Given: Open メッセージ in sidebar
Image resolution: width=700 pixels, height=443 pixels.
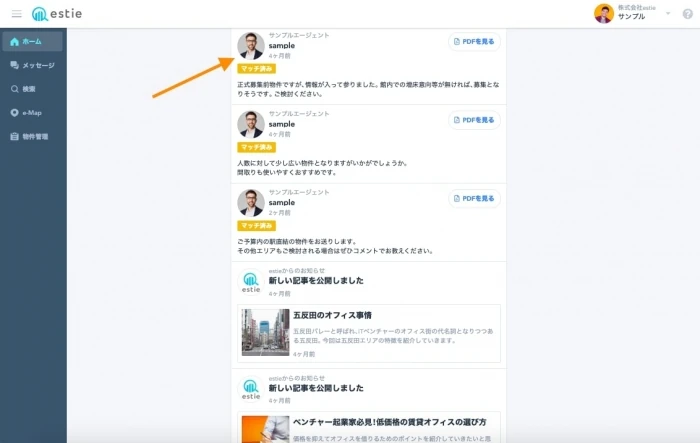Looking at the screenshot, I should point(32,65).
